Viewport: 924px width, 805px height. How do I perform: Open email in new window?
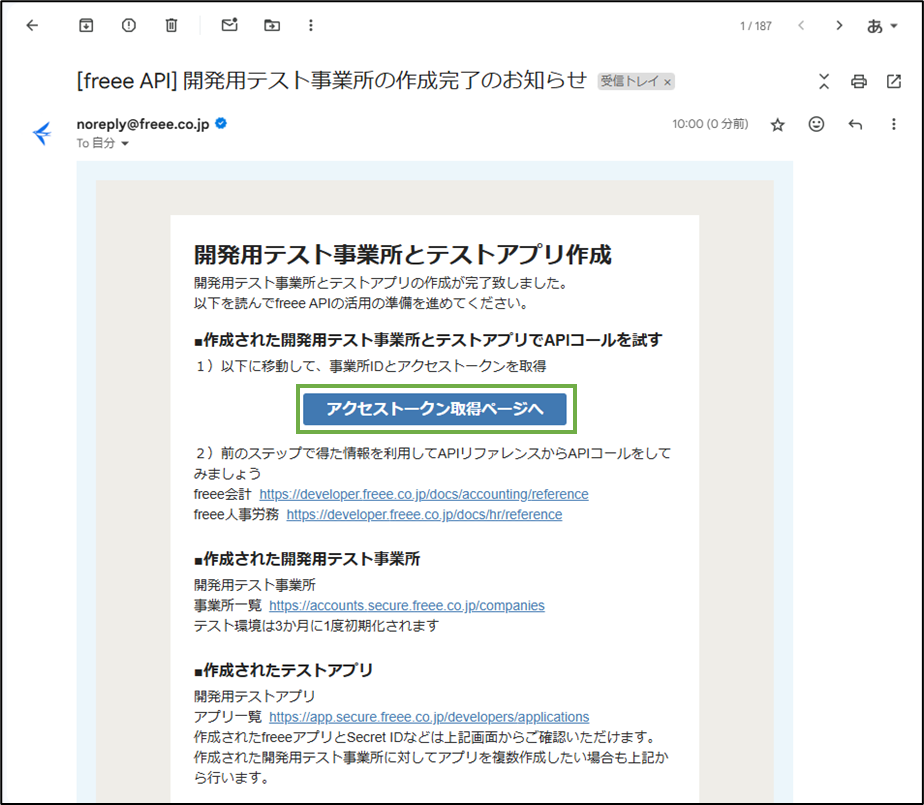pyautogui.click(x=894, y=81)
